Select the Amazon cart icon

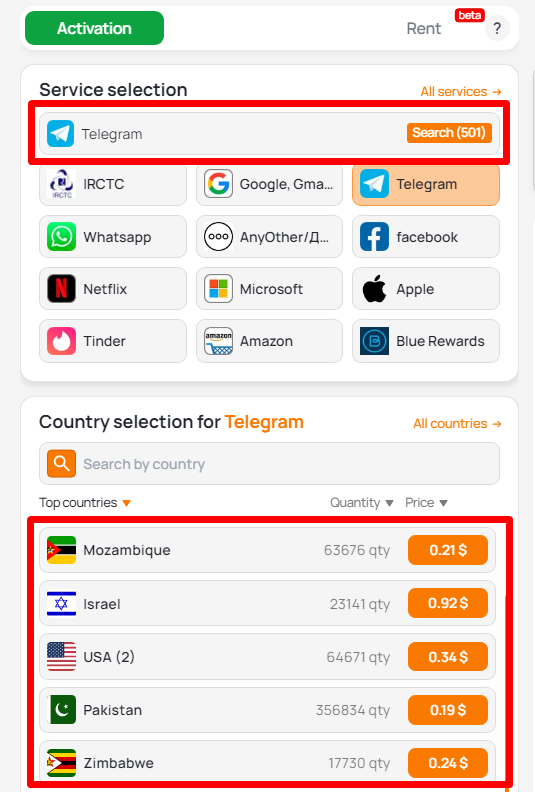(218, 341)
